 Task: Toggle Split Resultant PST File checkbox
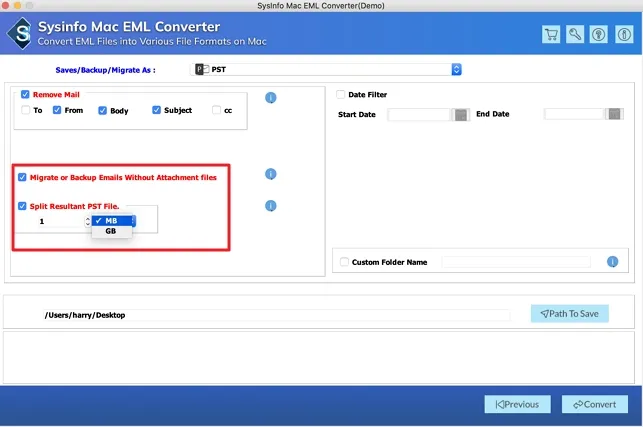coord(22,206)
